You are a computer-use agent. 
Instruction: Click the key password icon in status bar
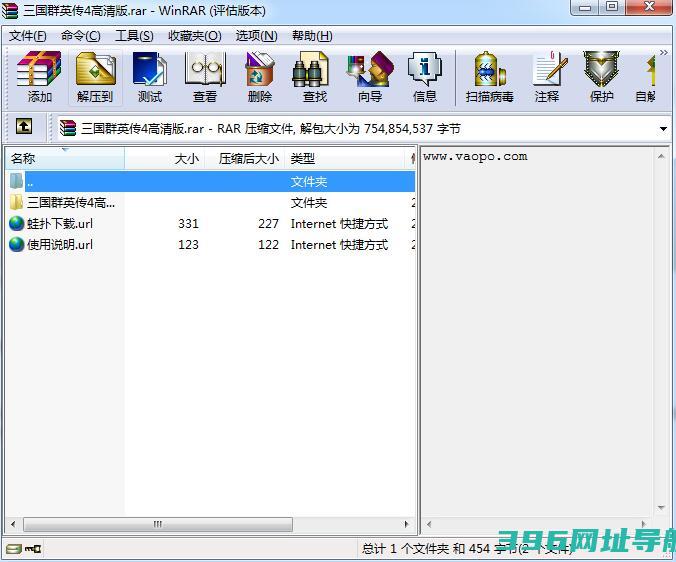33,549
